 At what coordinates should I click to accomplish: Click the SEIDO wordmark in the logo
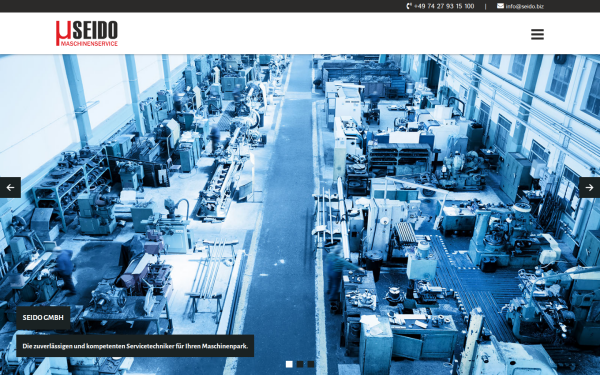point(95,29)
